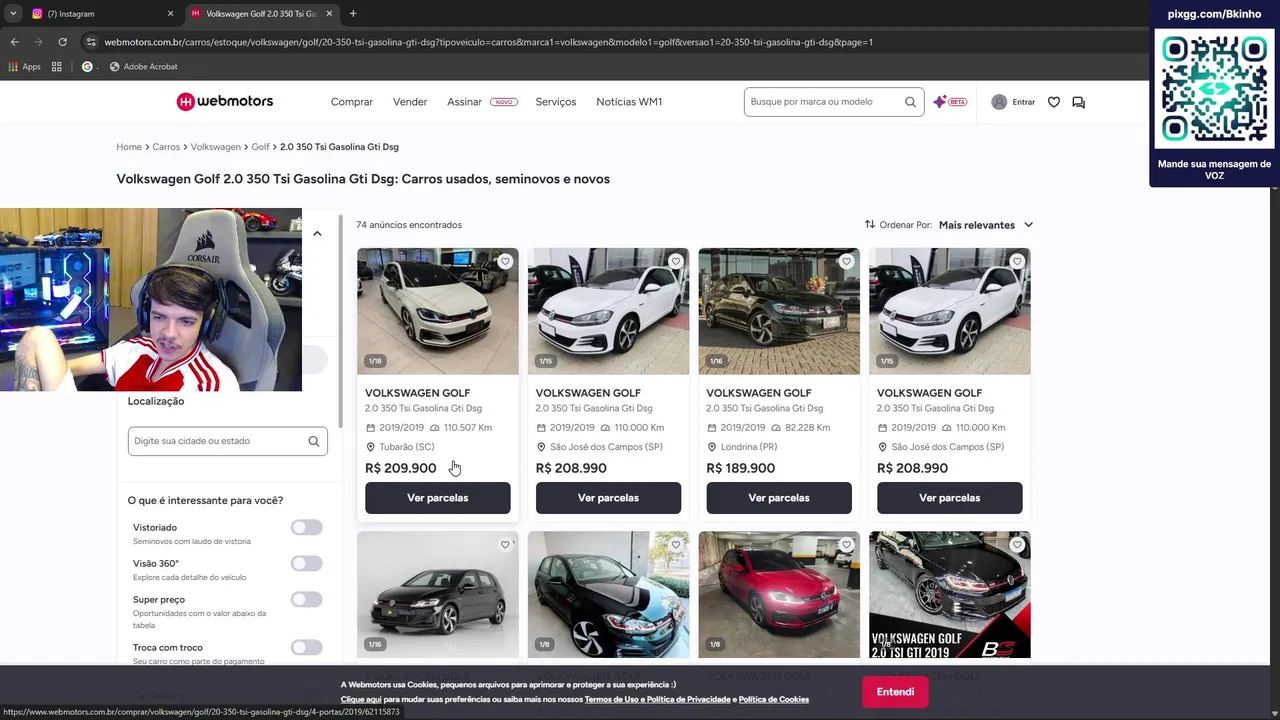Click the location search magnifier icon

coord(313,441)
